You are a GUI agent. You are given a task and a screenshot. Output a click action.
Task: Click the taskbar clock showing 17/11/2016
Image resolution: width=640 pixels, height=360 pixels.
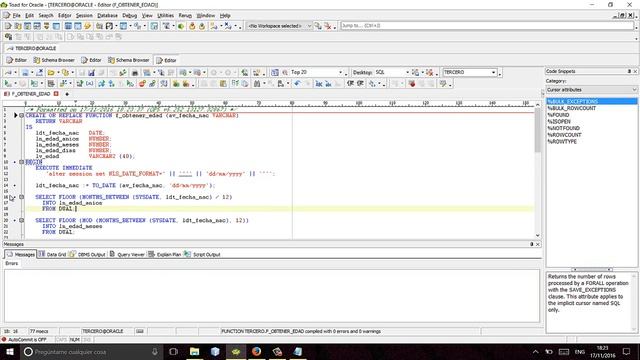coord(602,351)
